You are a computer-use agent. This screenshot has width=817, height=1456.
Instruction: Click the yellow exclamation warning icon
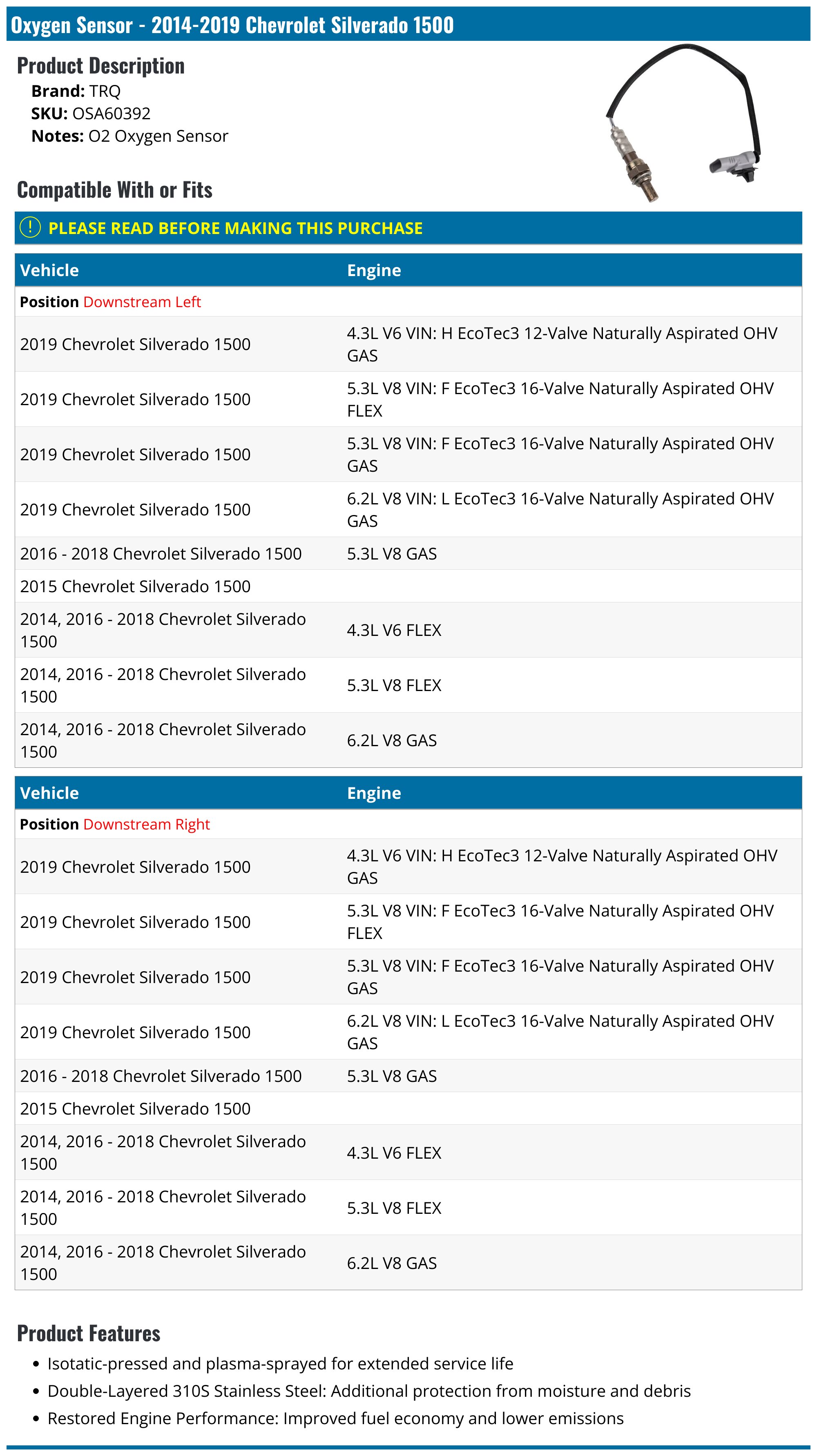coord(30,228)
